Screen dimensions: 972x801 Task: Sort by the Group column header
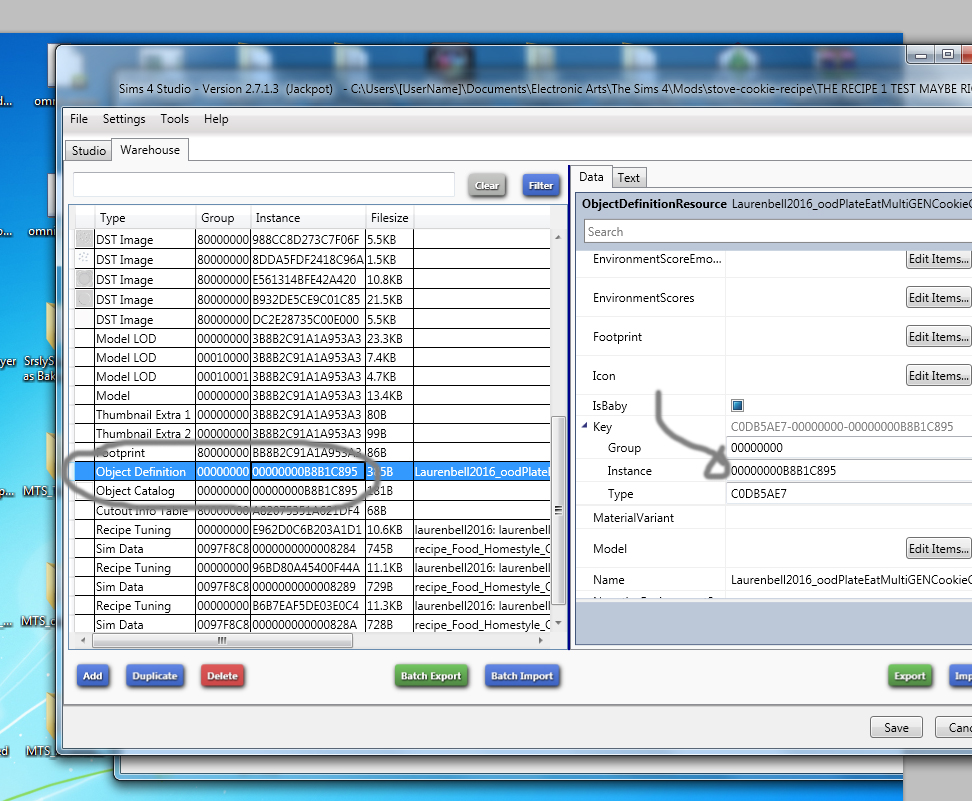click(x=223, y=218)
